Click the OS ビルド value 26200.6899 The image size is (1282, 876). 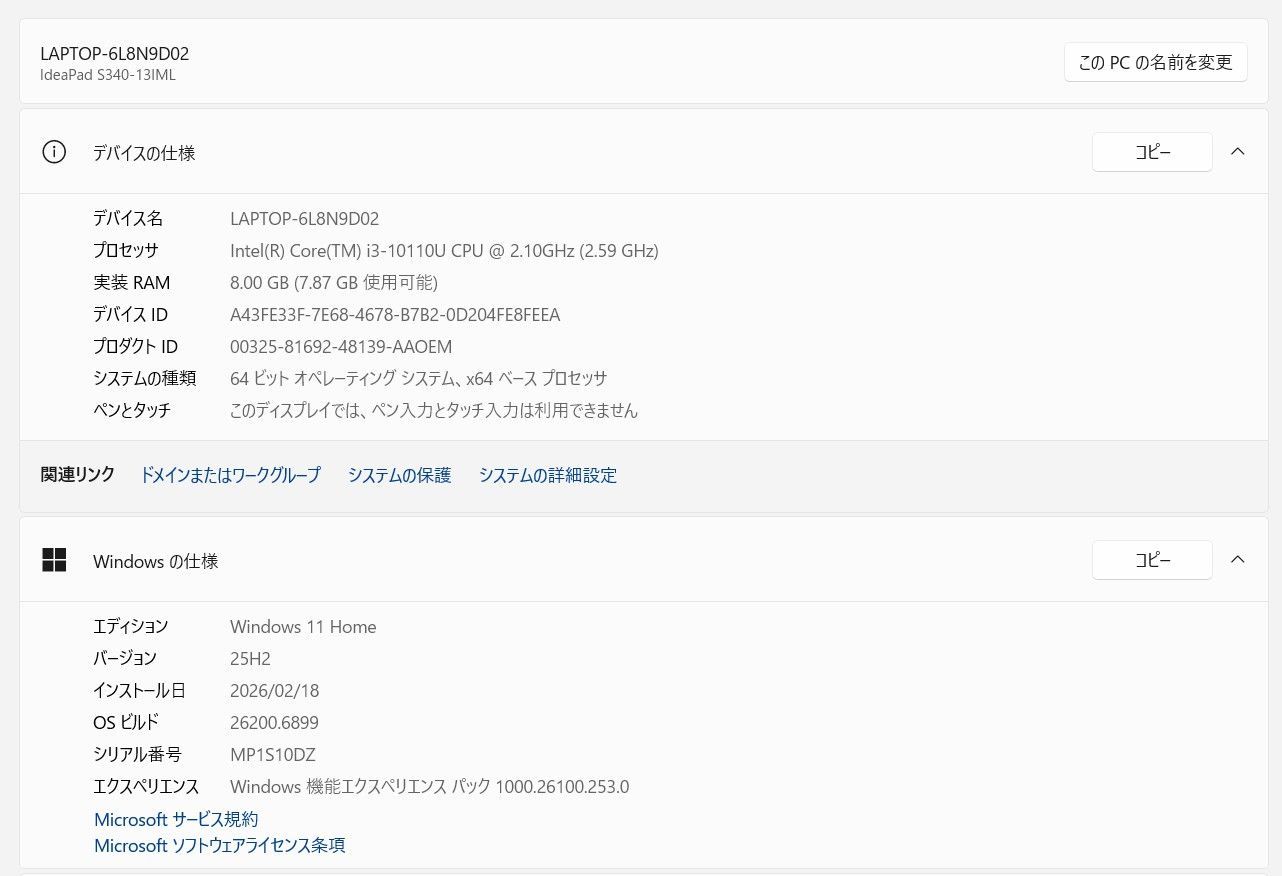pos(274,722)
